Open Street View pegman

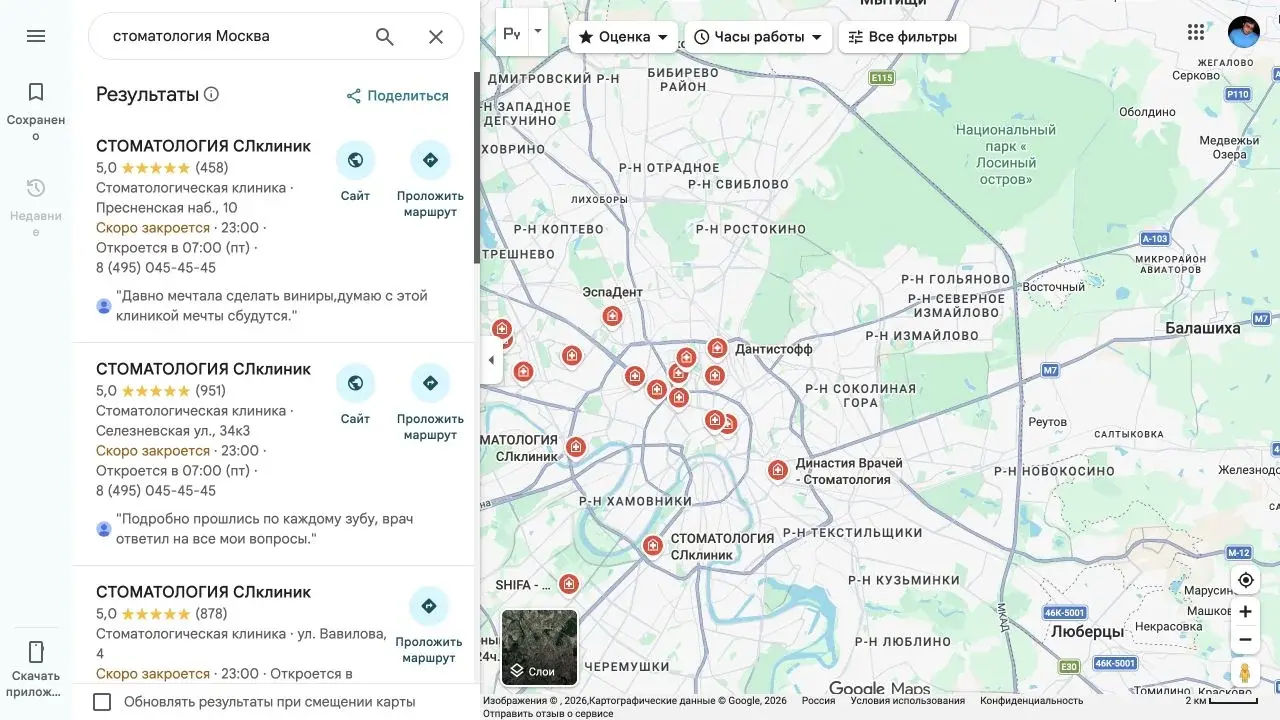click(1245, 673)
